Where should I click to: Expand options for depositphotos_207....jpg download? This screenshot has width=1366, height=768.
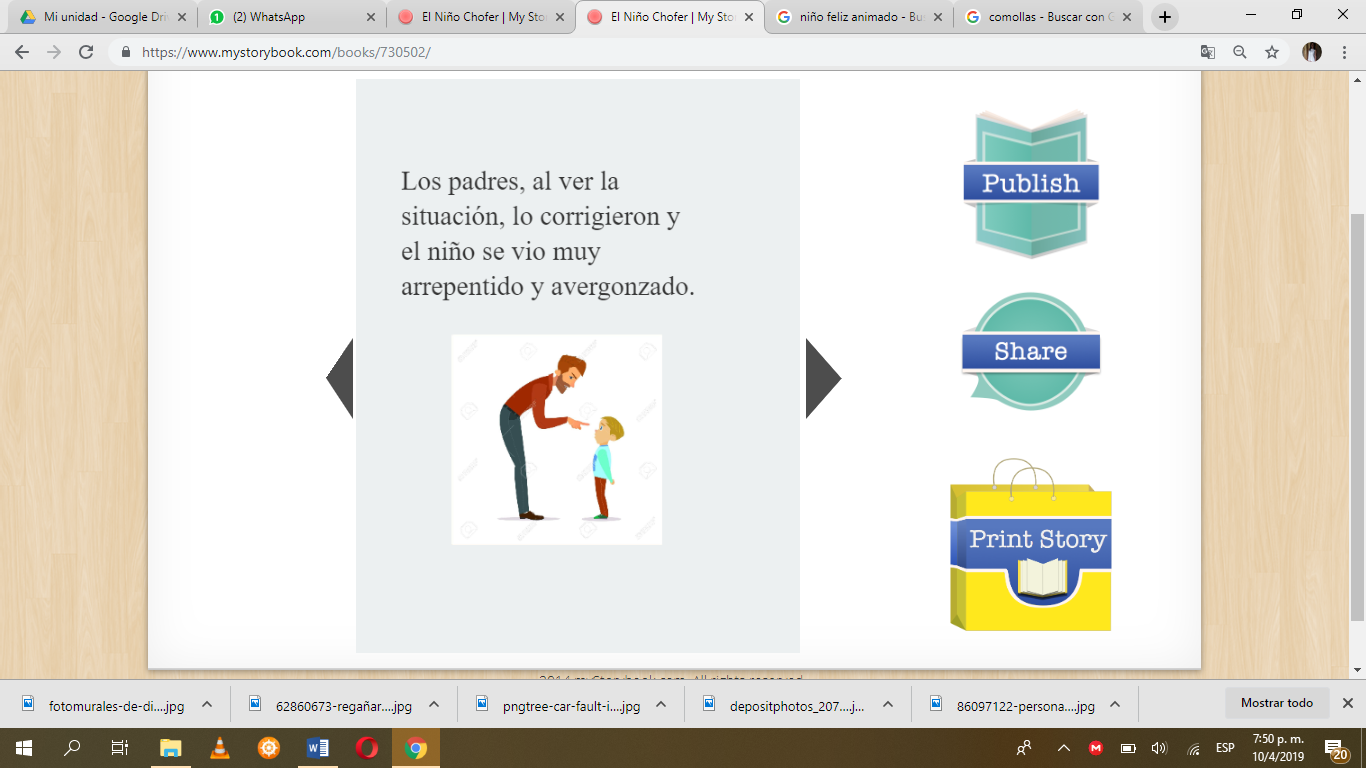pyautogui.click(x=888, y=704)
